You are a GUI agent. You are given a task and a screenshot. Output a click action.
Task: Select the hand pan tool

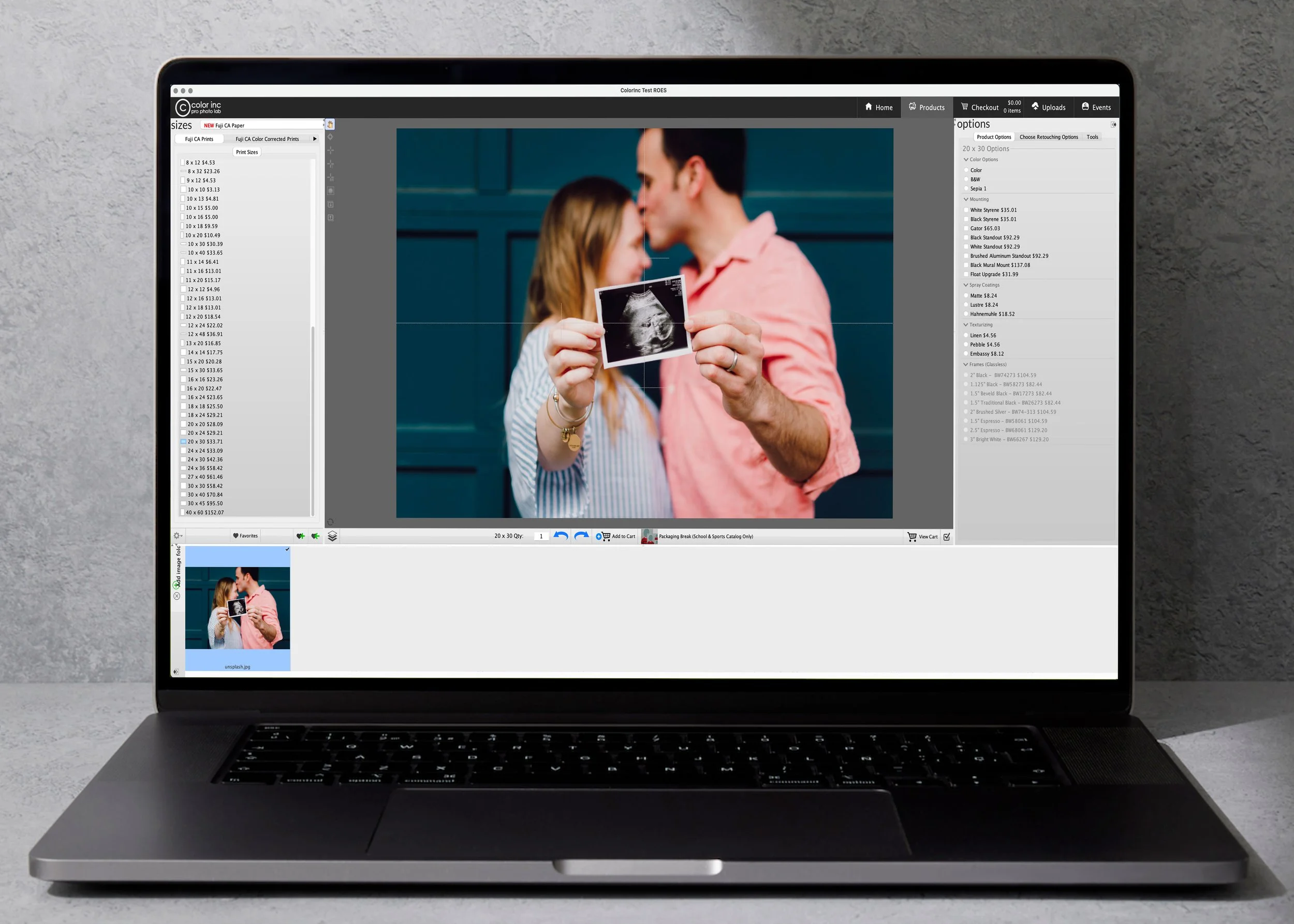tap(330, 124)
